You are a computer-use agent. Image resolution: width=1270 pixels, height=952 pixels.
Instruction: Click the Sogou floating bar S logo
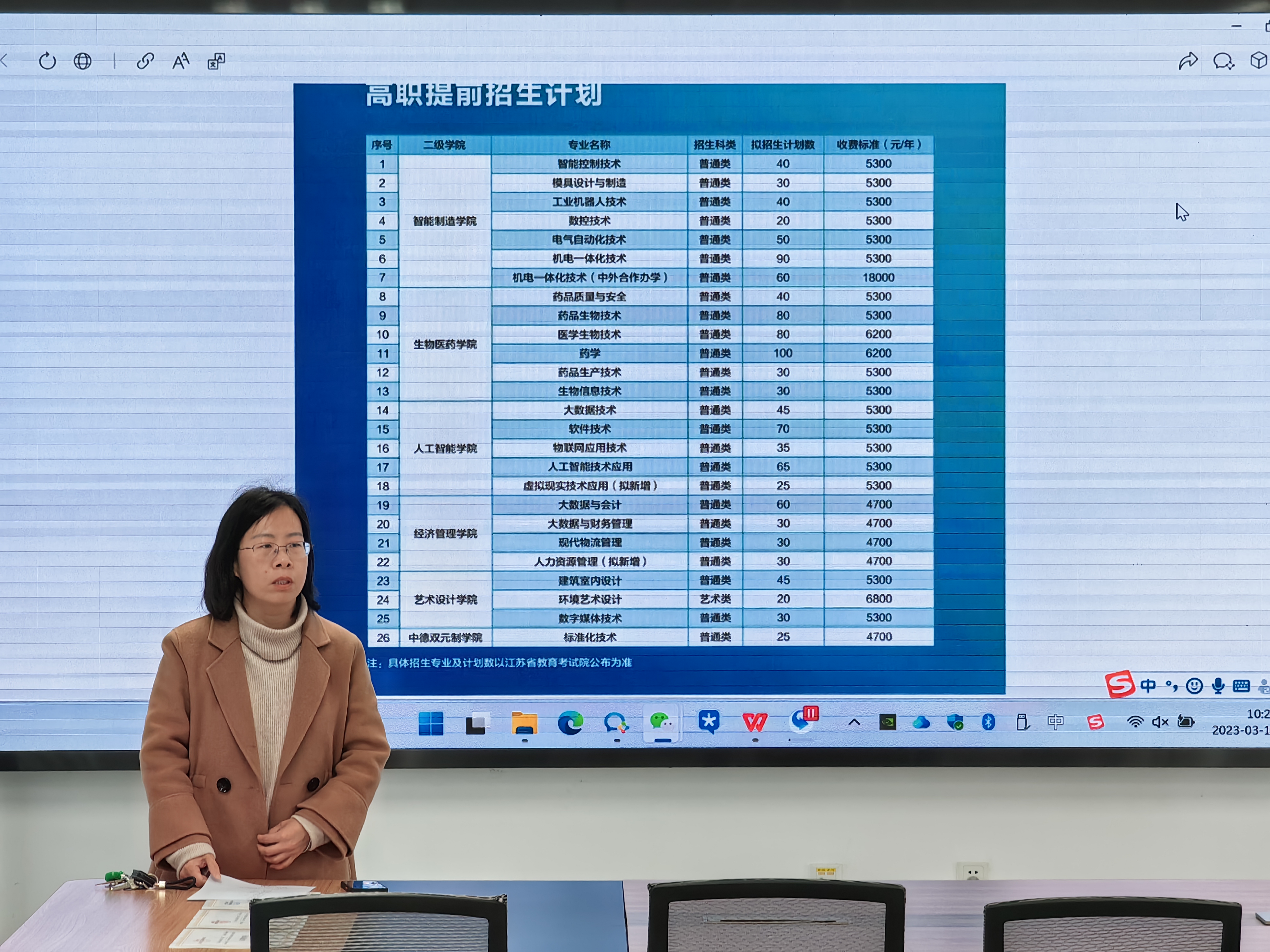(1120, 684)
